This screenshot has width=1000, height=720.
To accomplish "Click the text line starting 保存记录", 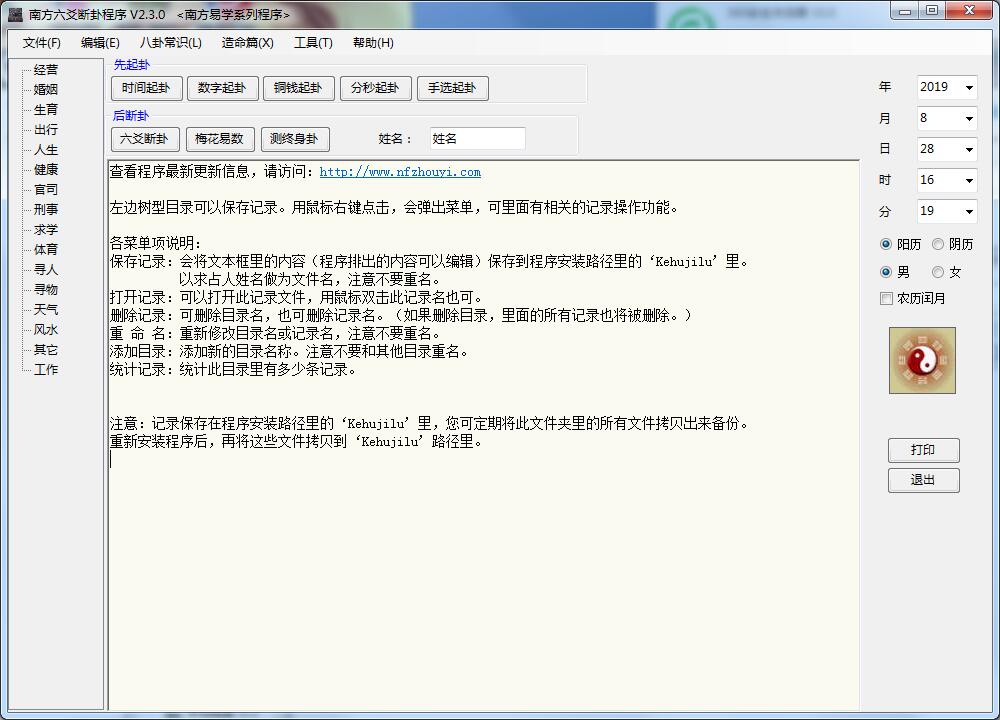I will click(429, 261).
